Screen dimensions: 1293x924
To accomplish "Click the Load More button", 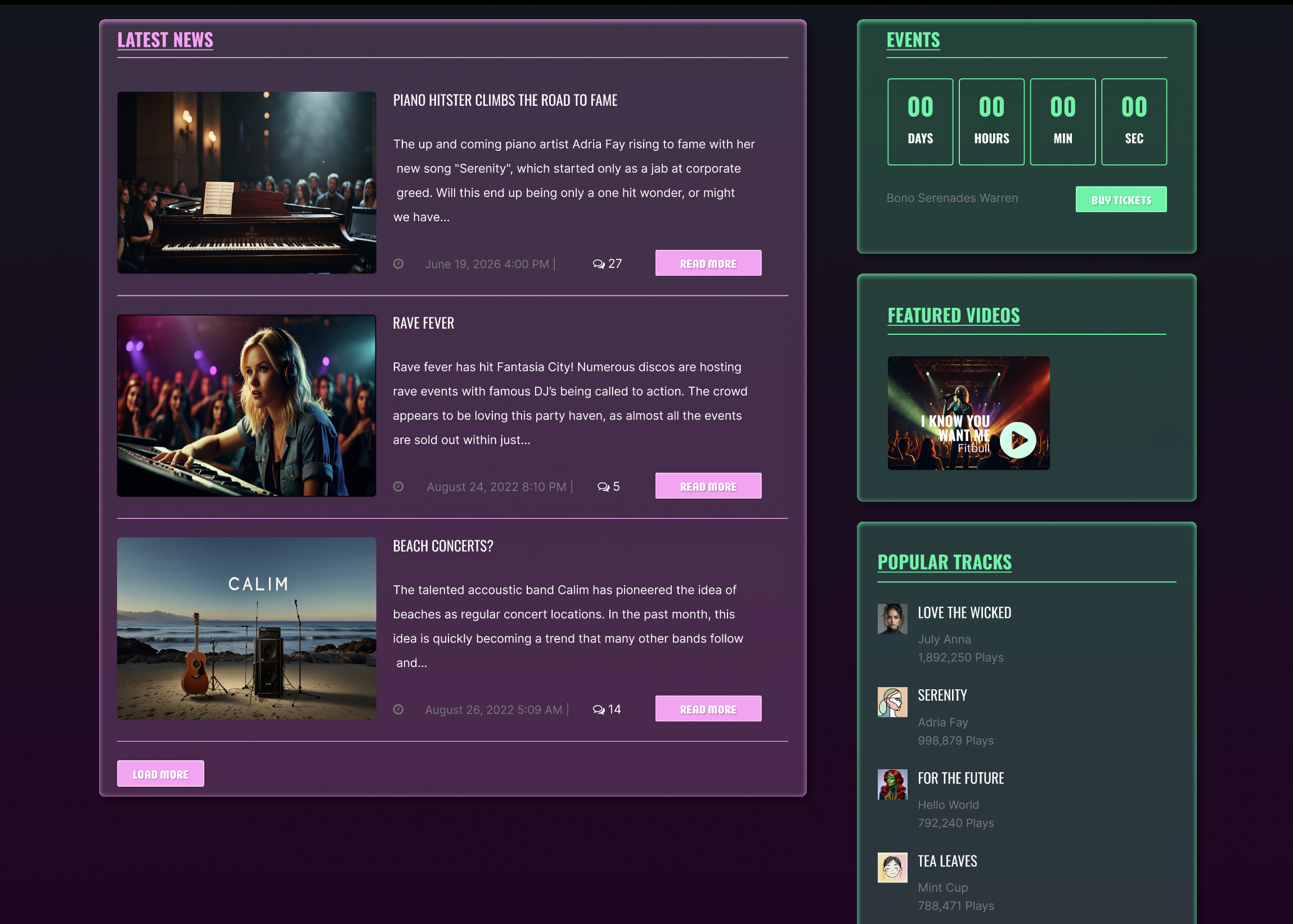I will pos(160,773).
